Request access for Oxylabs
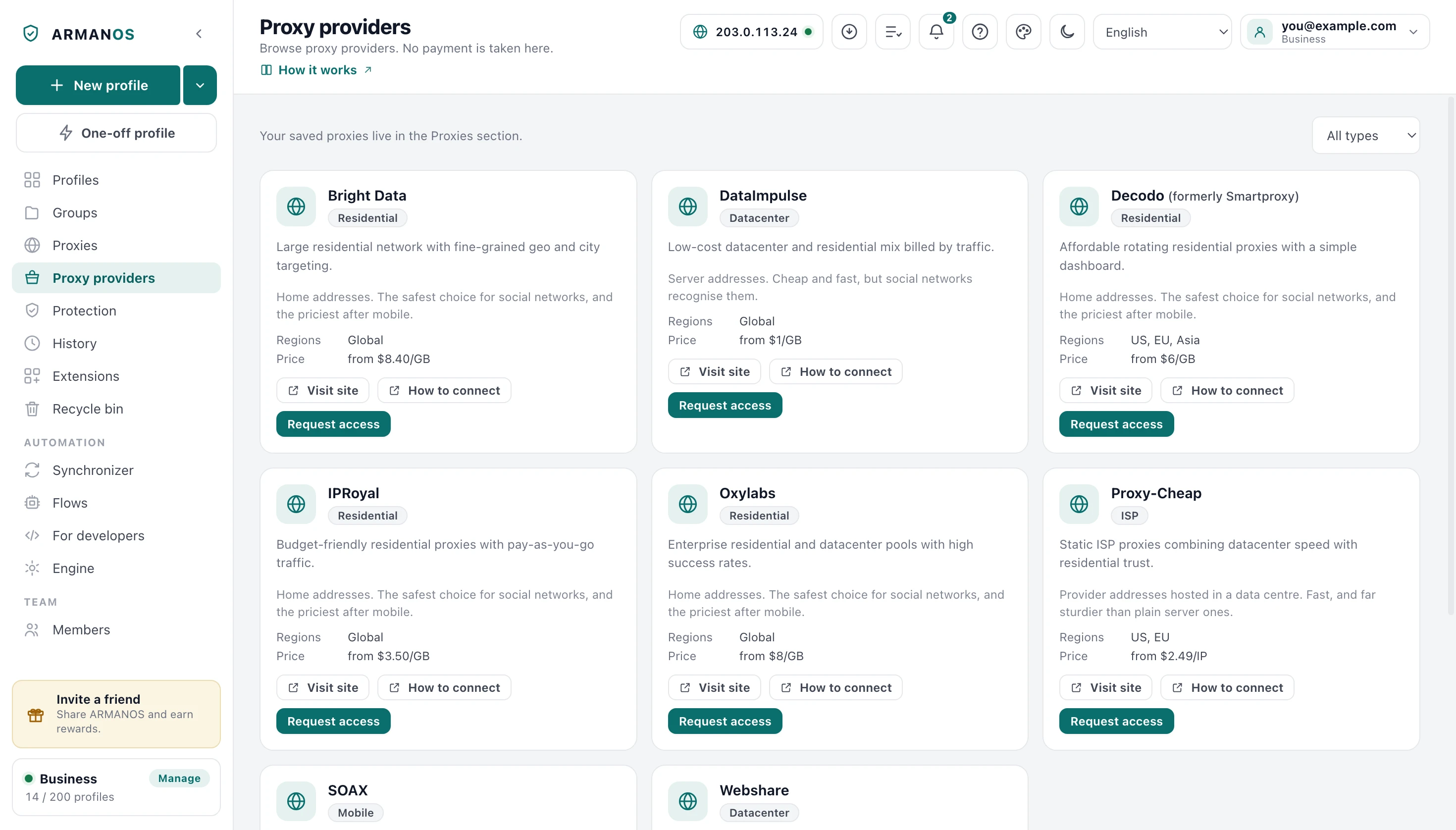1456x830 pixels. (725, 721)
